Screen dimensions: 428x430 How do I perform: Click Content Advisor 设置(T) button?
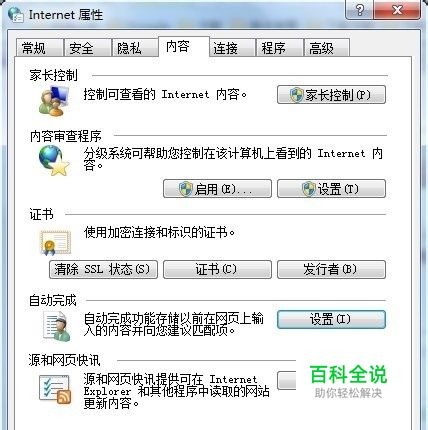[x=331, y=189]
